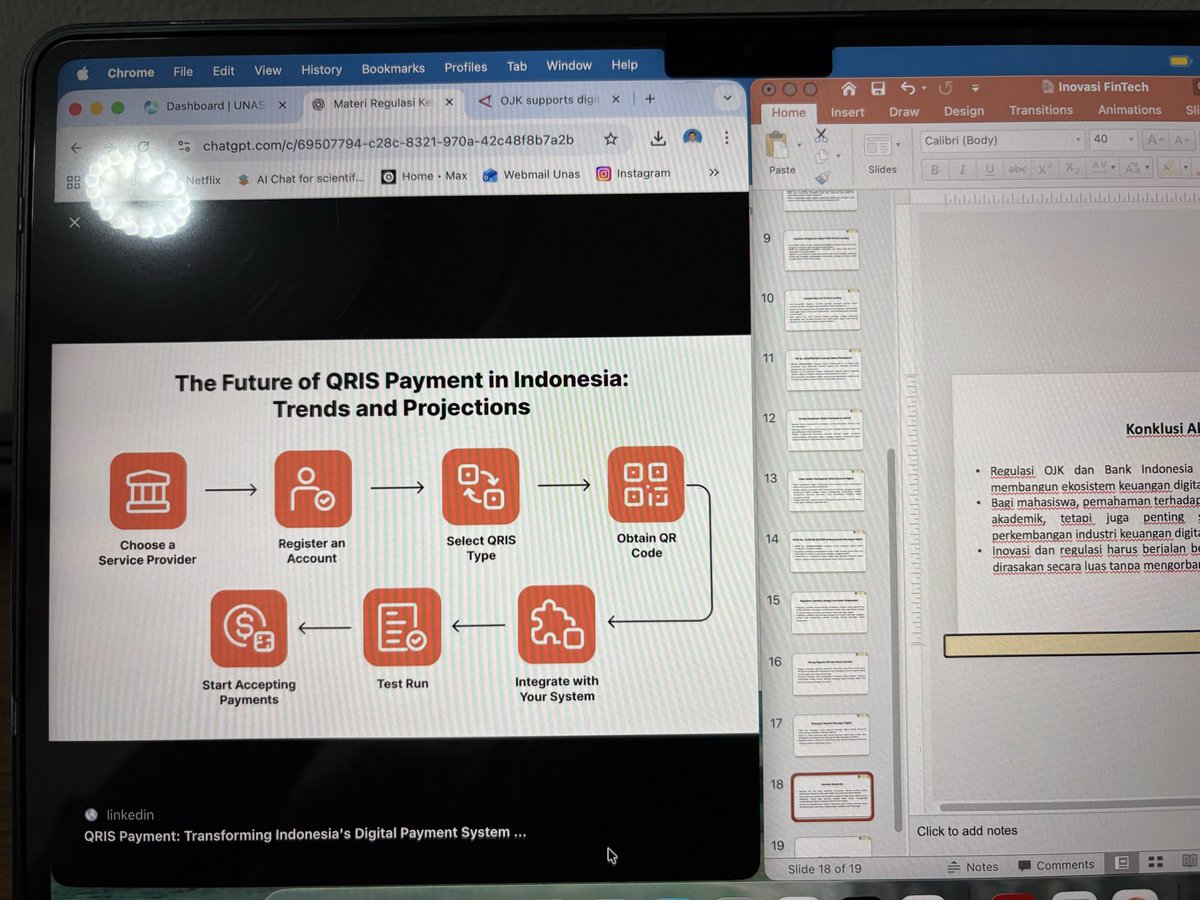Open the Apple menu in the menu bar

(x=83, y=73)
